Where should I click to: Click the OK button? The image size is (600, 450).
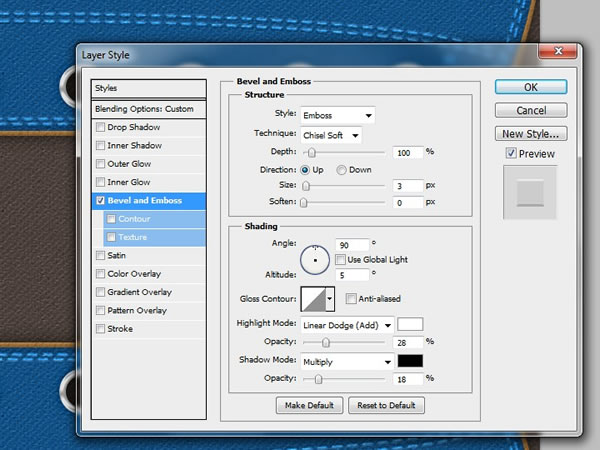point(531,87)
